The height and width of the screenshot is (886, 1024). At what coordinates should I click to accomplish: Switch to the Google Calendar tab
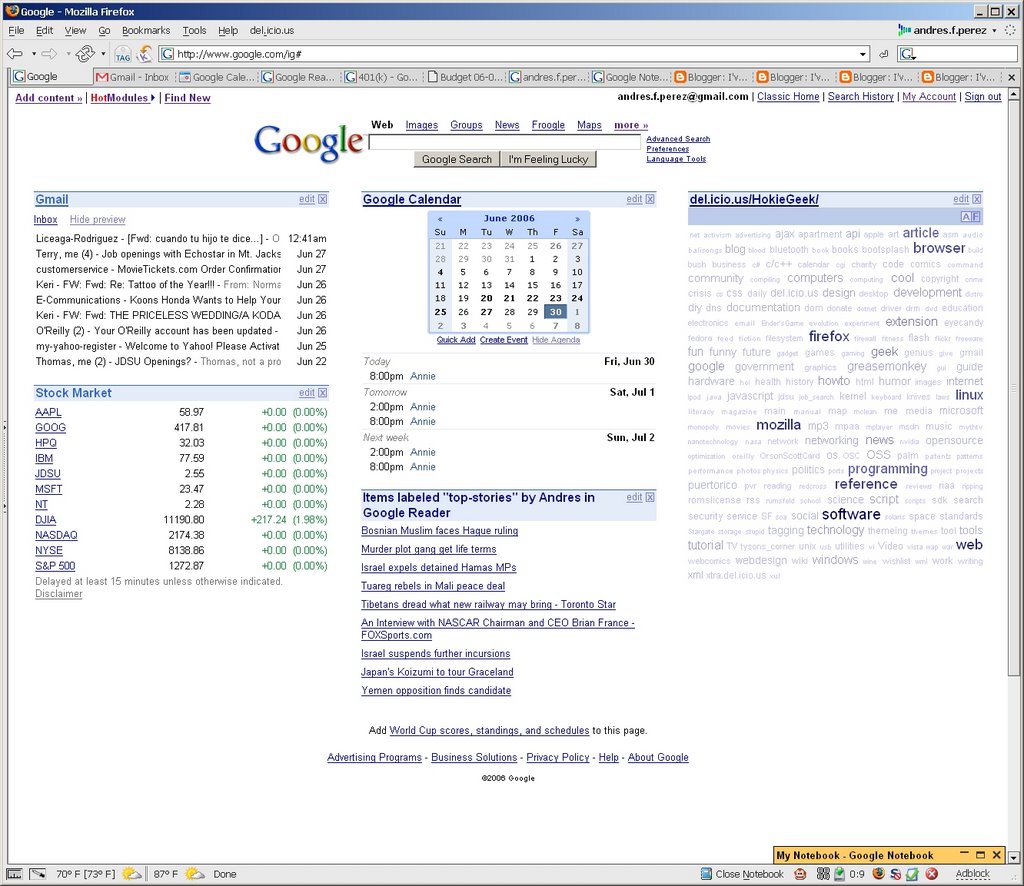(217, 77)
